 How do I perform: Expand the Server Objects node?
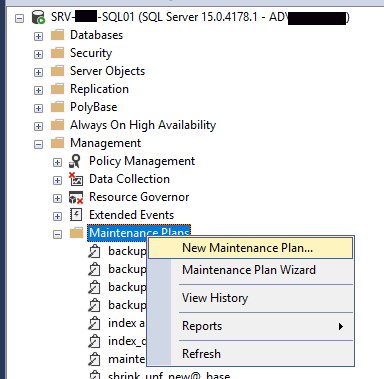pyautogui.click(x=38, y=72)
